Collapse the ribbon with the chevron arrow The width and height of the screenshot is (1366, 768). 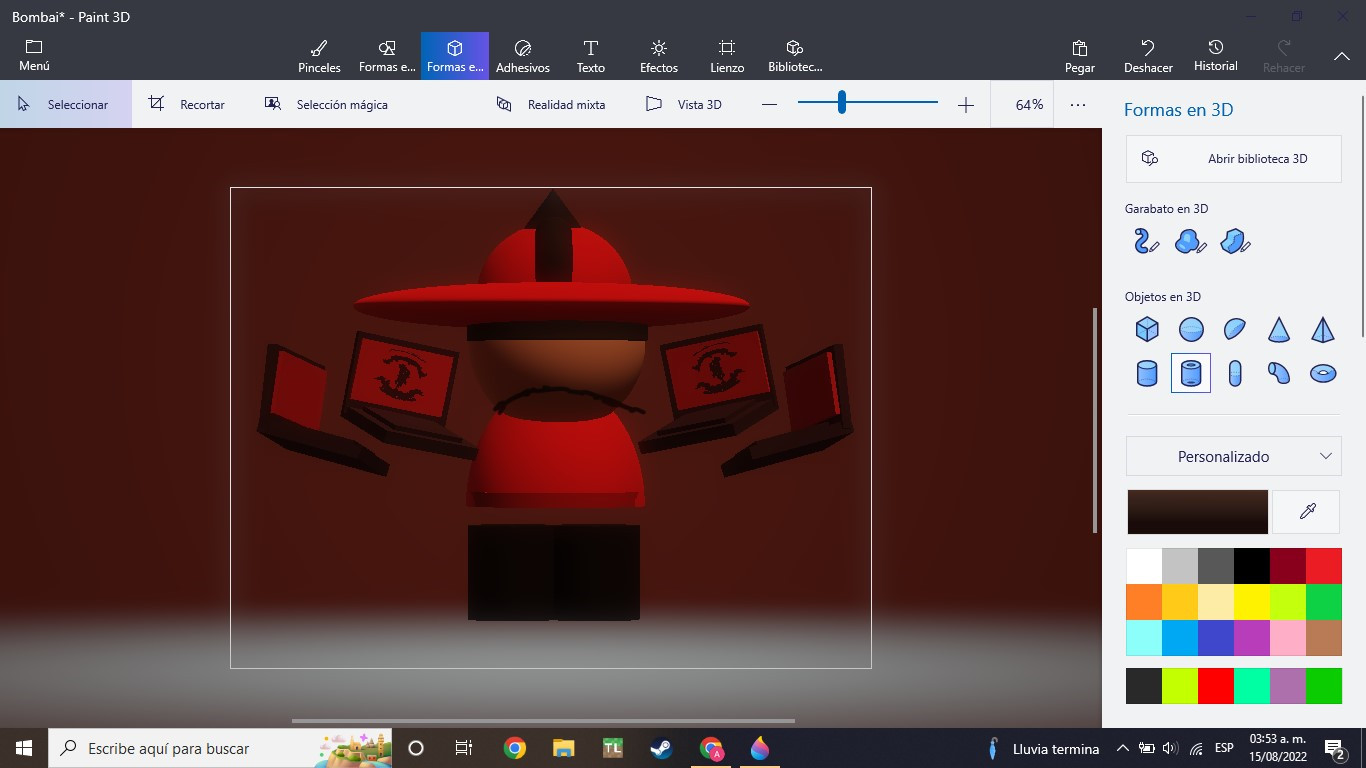click(x=1342, y=56)
